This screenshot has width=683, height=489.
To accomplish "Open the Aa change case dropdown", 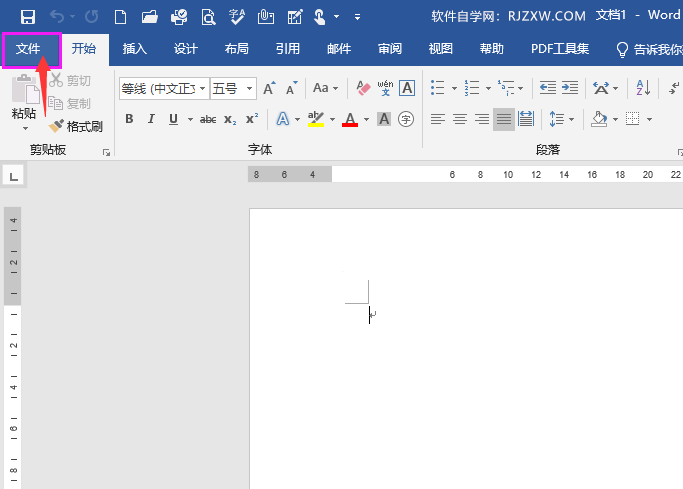I will coord(325,88).
